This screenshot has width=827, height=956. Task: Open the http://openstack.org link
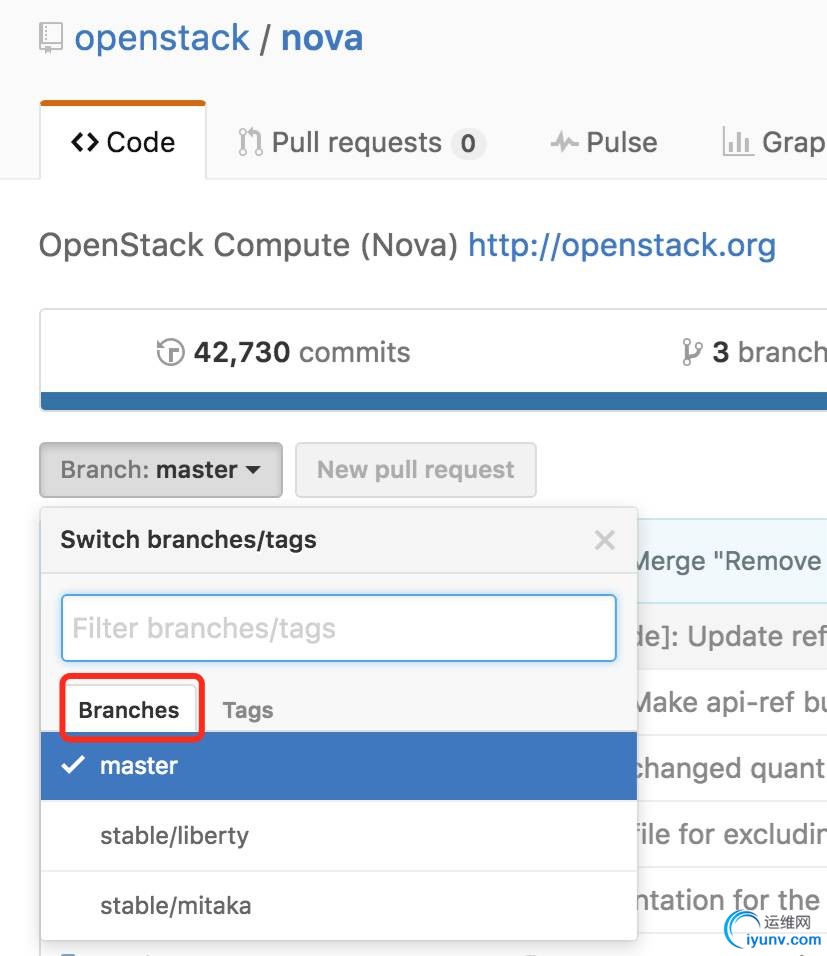621,245
